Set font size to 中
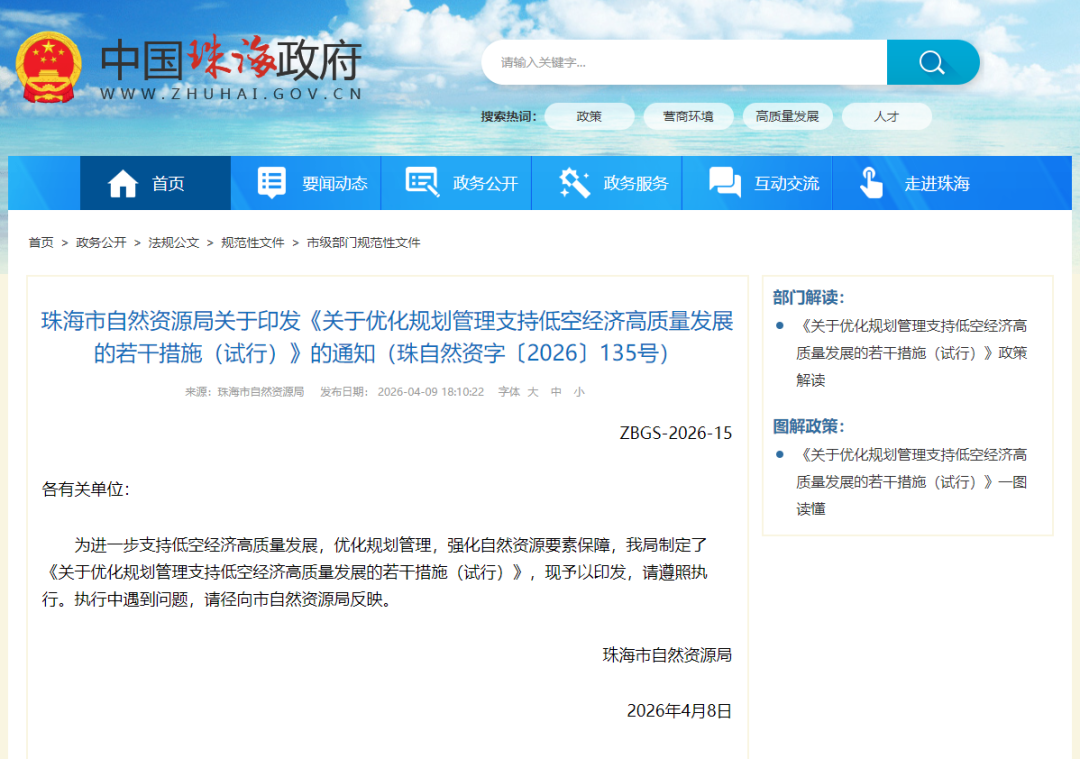Image resolution: width=1080 pixels, height=759 pixels. point(556,392)
